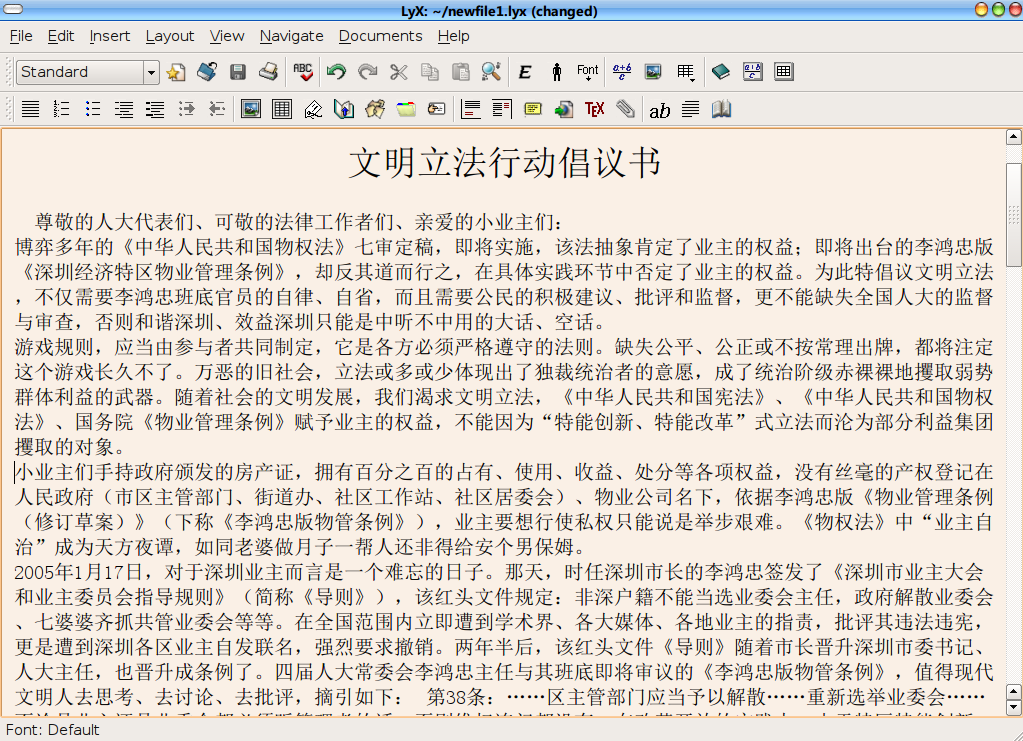Open the window menu button in title bar
Screen dimensions: 1023x741
click(x=13, y=9)
